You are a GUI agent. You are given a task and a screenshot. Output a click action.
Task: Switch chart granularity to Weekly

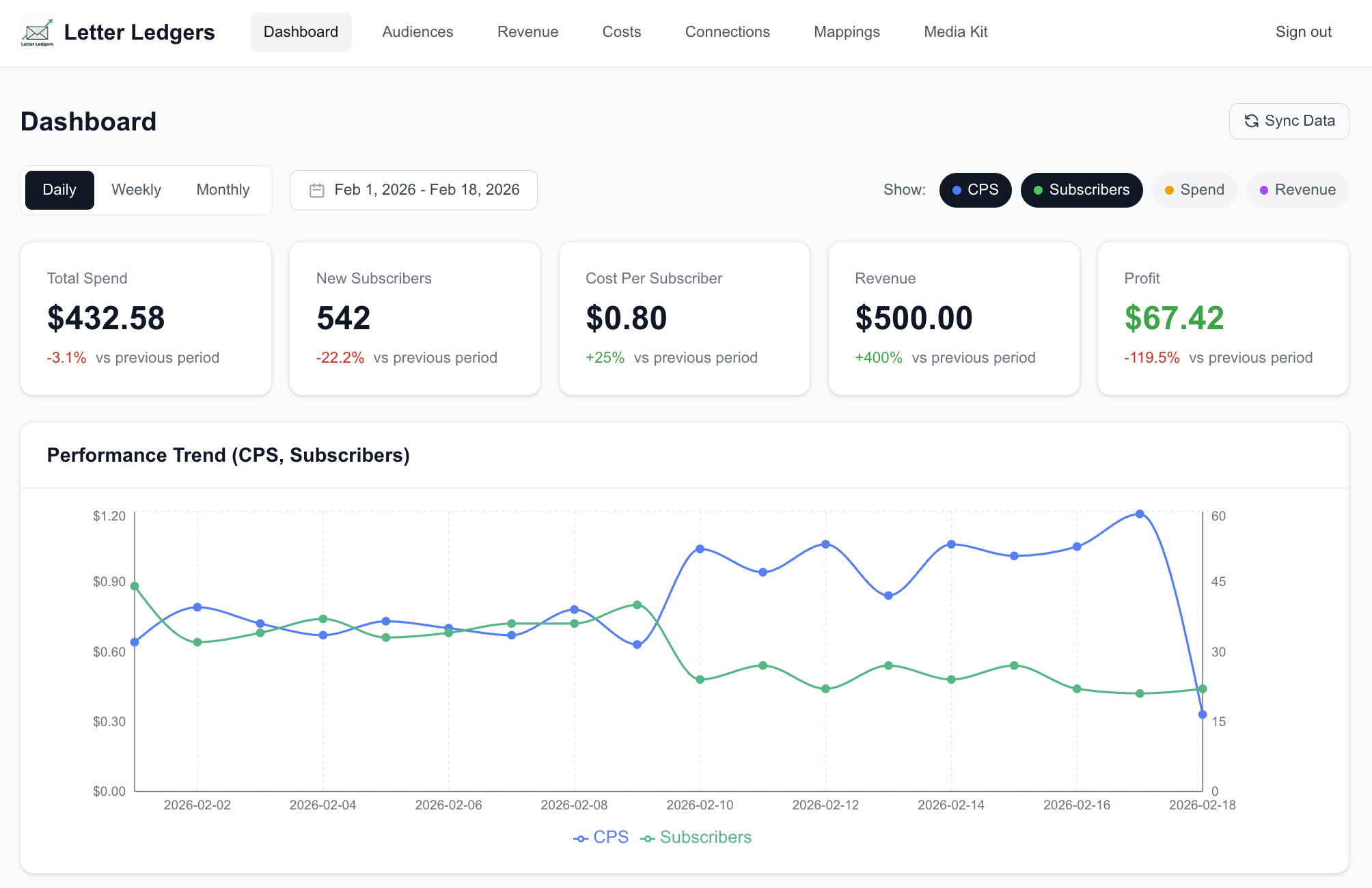(136, 190)
